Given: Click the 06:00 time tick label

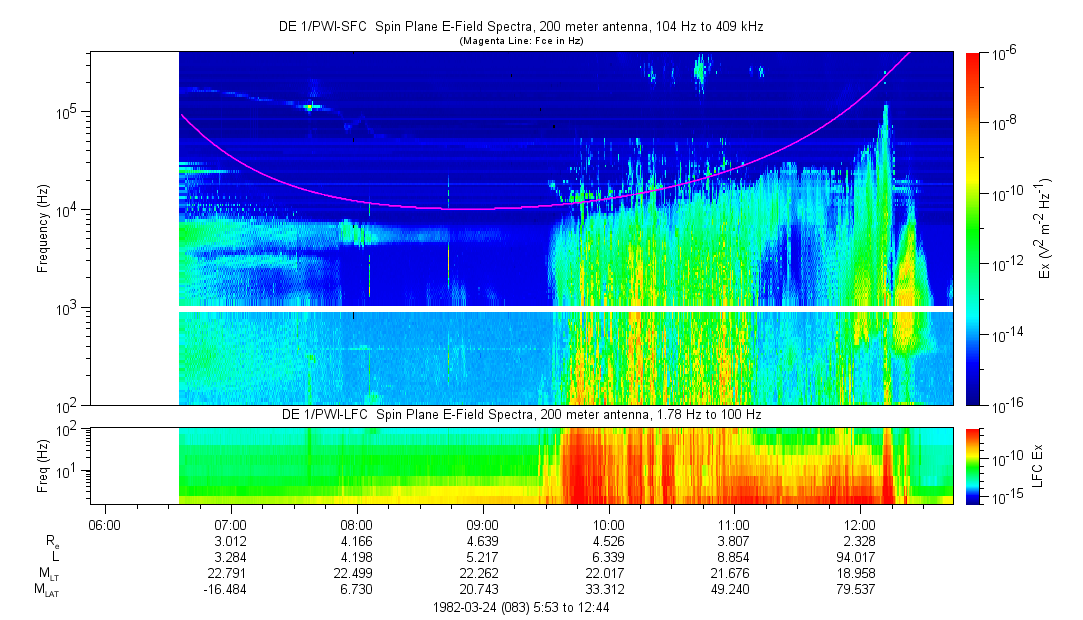Looking at the screenshot, I should [x=105, y=525].
